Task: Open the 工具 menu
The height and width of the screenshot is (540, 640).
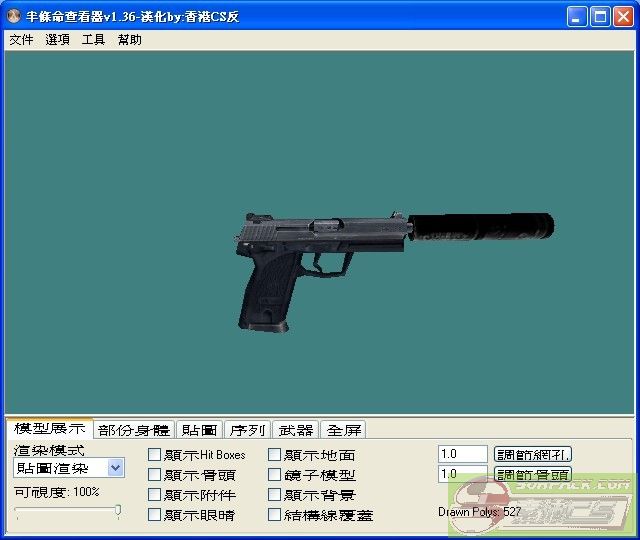Action: tap(93, 40)
